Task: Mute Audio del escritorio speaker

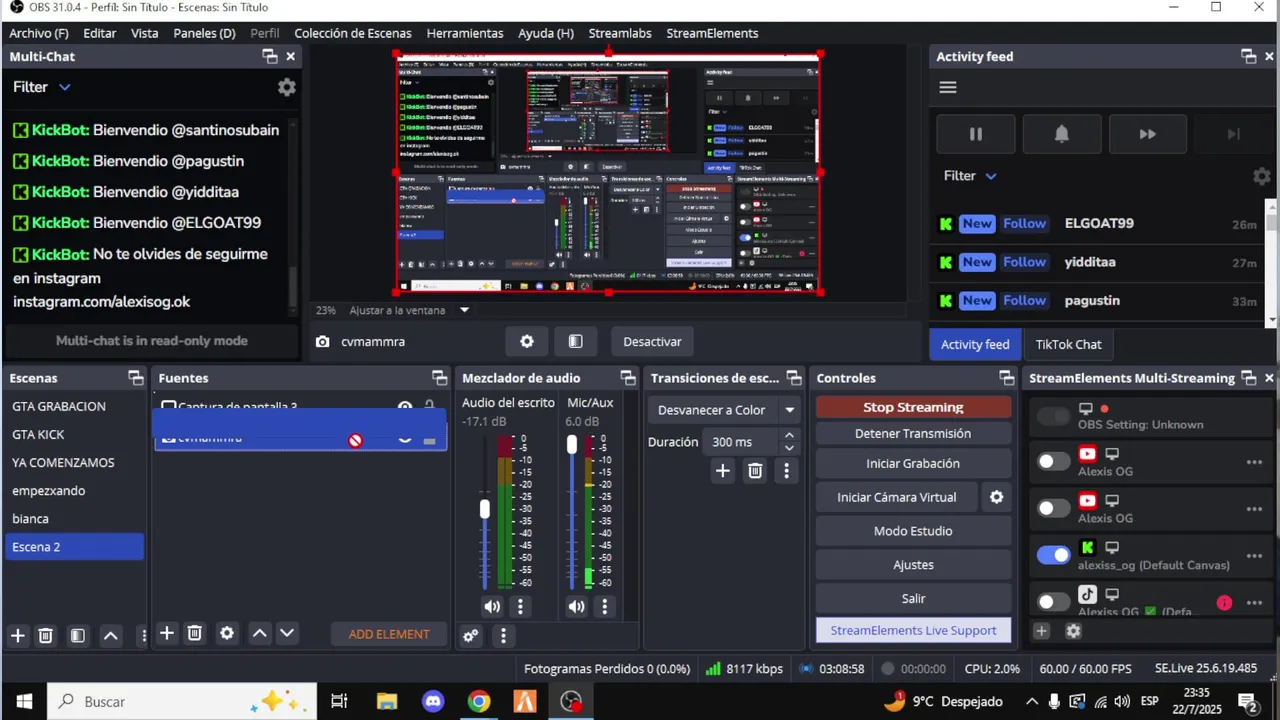Action: tap(492, 606)
